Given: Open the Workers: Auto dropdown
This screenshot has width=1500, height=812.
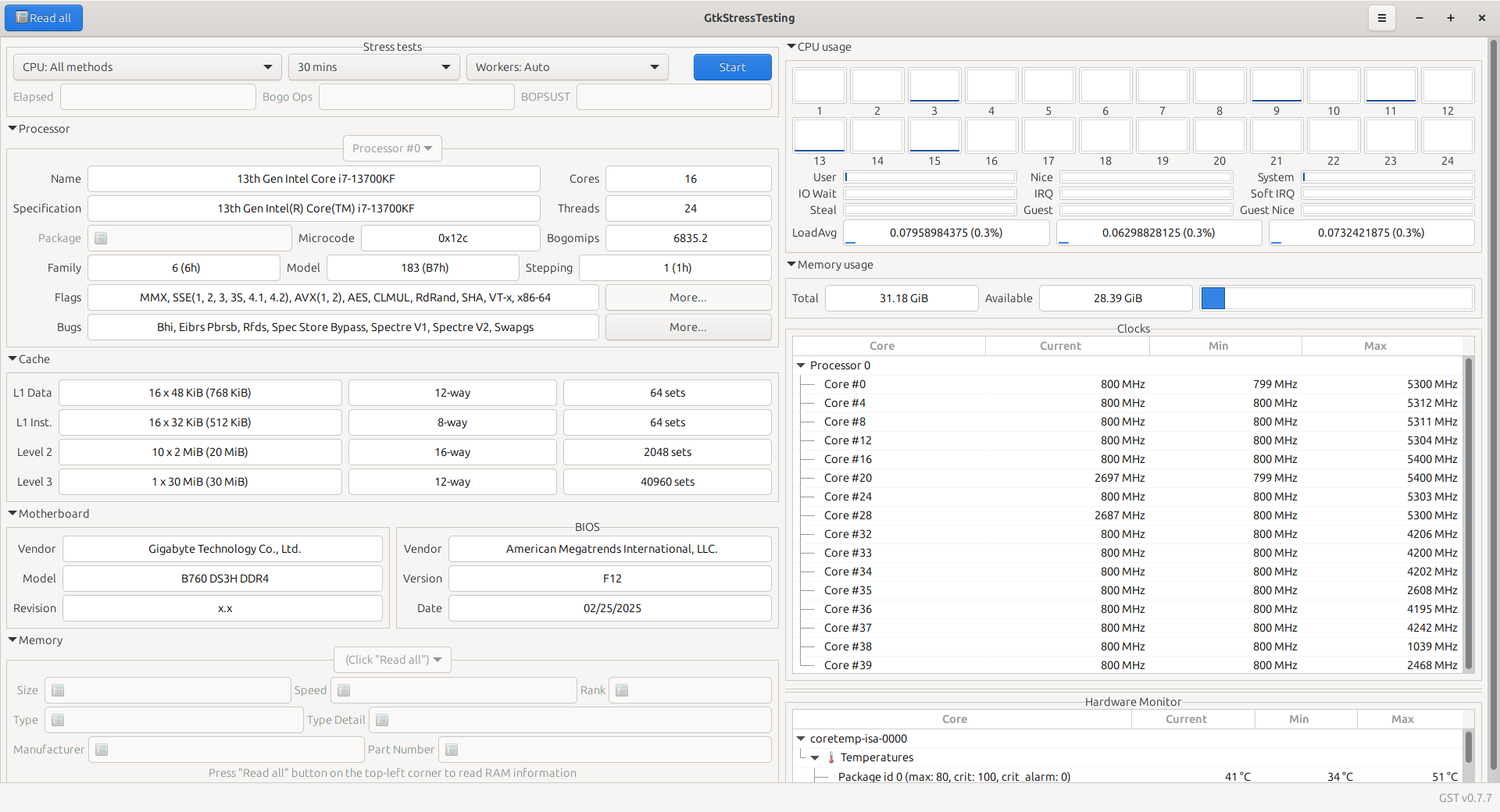Looking at the screenshot, I should coord(566,67).
